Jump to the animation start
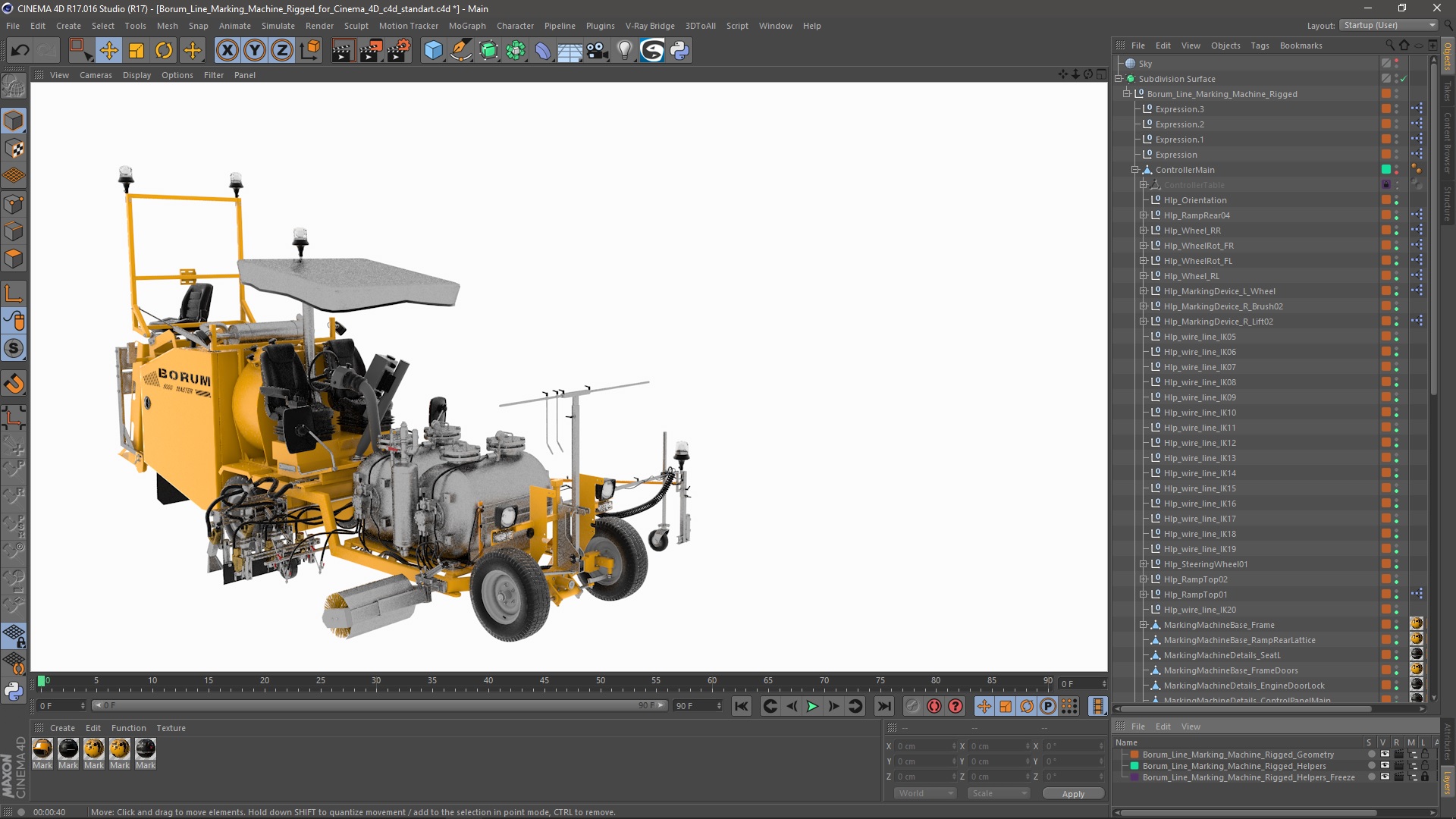Image resolution: width=1456 pixels, height=819 pixels. (741, 706)
